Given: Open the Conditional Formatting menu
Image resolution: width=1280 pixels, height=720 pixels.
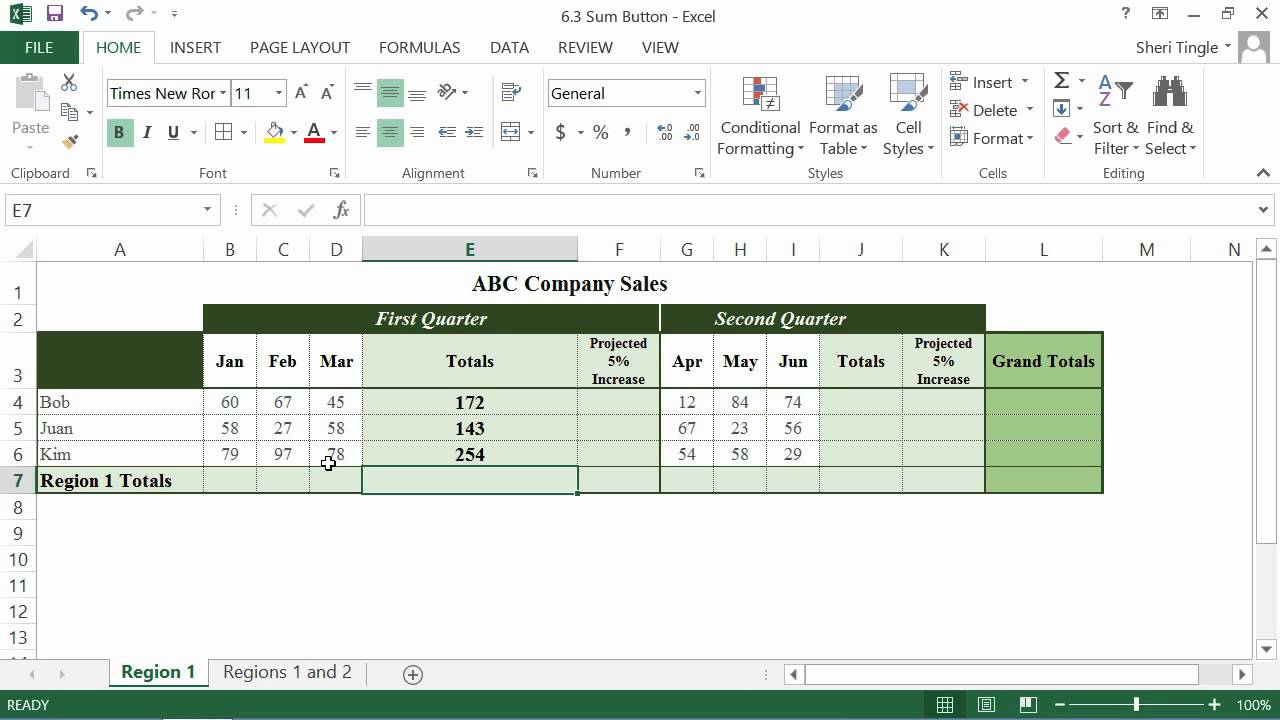Looking at the screenshot, I should [760, 115].
